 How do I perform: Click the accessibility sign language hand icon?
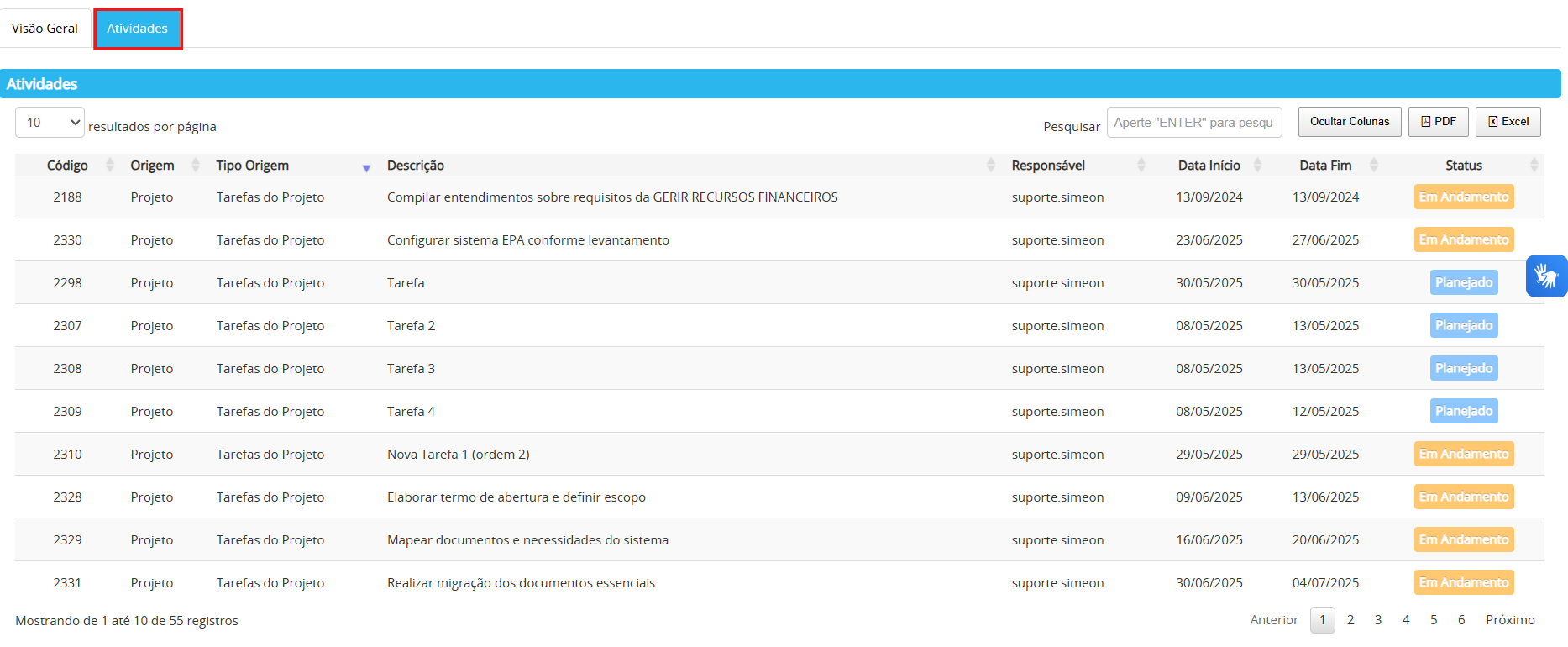click(1546, 276)
